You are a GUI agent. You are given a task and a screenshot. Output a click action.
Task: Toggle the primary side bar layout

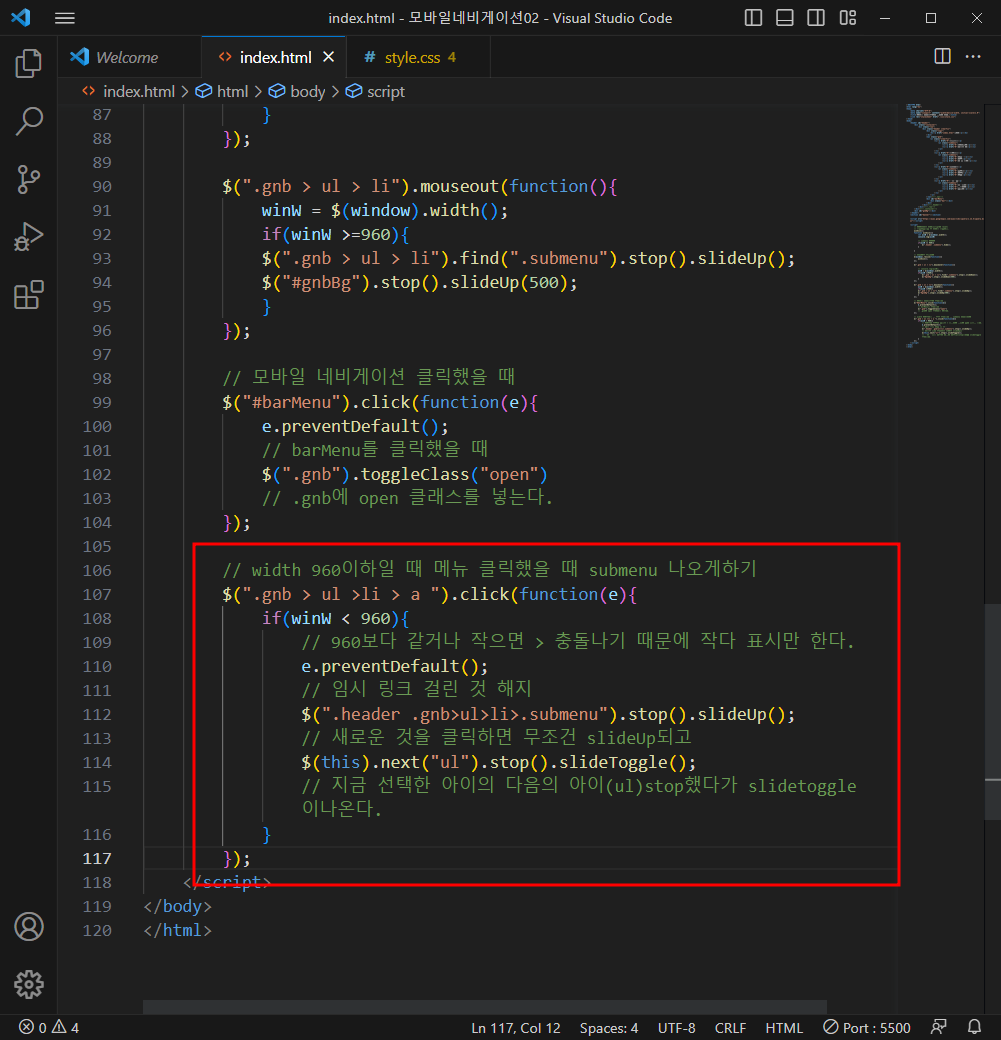pyautogui.click(x=753, y=18)
